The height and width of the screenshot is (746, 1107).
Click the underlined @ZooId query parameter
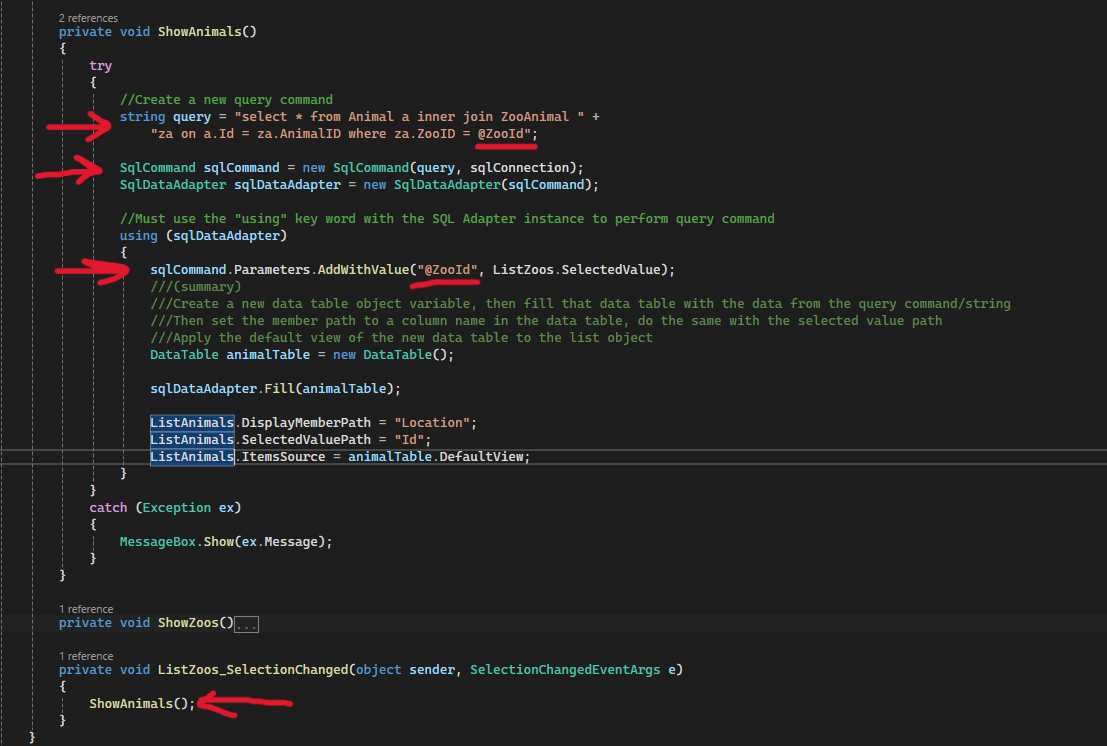pos(502,133)
